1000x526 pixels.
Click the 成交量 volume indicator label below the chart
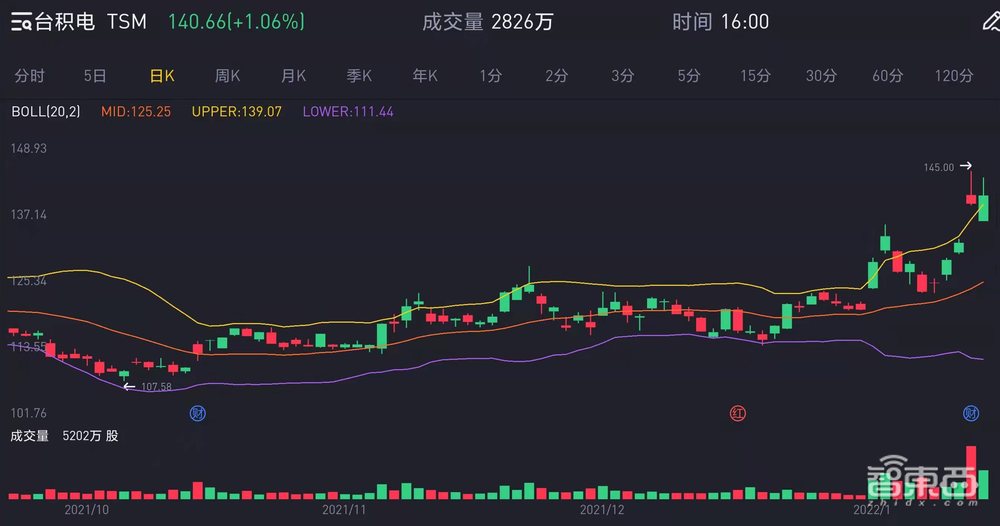coord(30,436)
